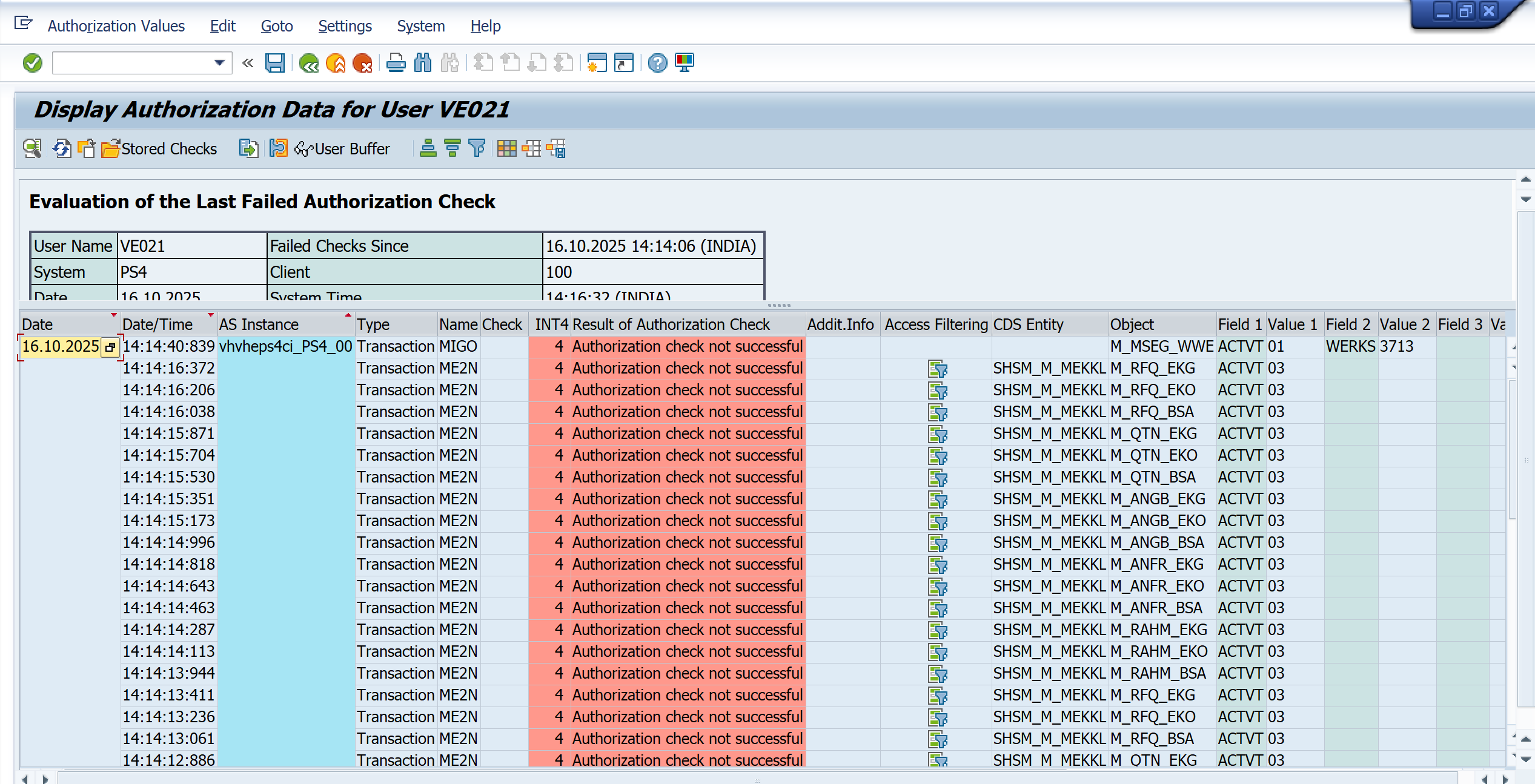The image size is (1535, 784).
Task: Click the Change Layout grid icon
Action: [506, 148]
